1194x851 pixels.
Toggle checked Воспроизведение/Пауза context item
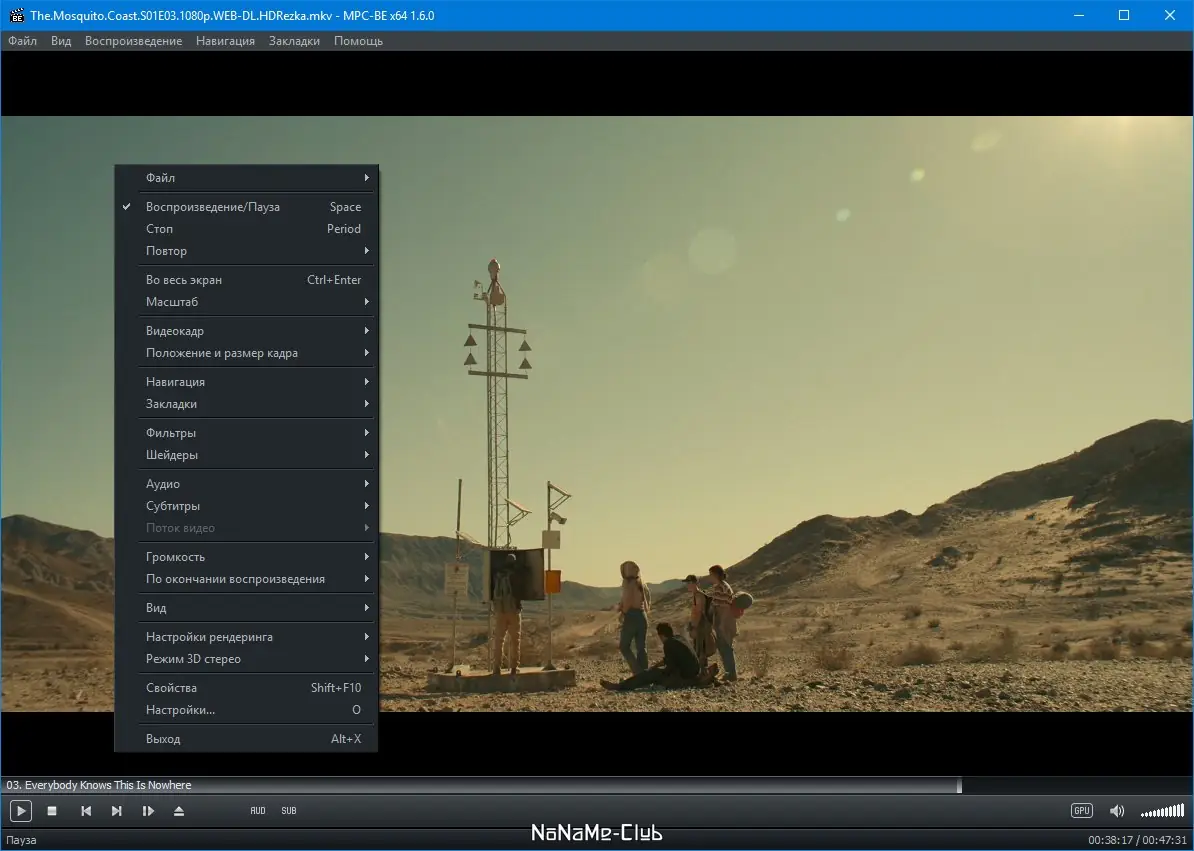[x=246, y=207]
